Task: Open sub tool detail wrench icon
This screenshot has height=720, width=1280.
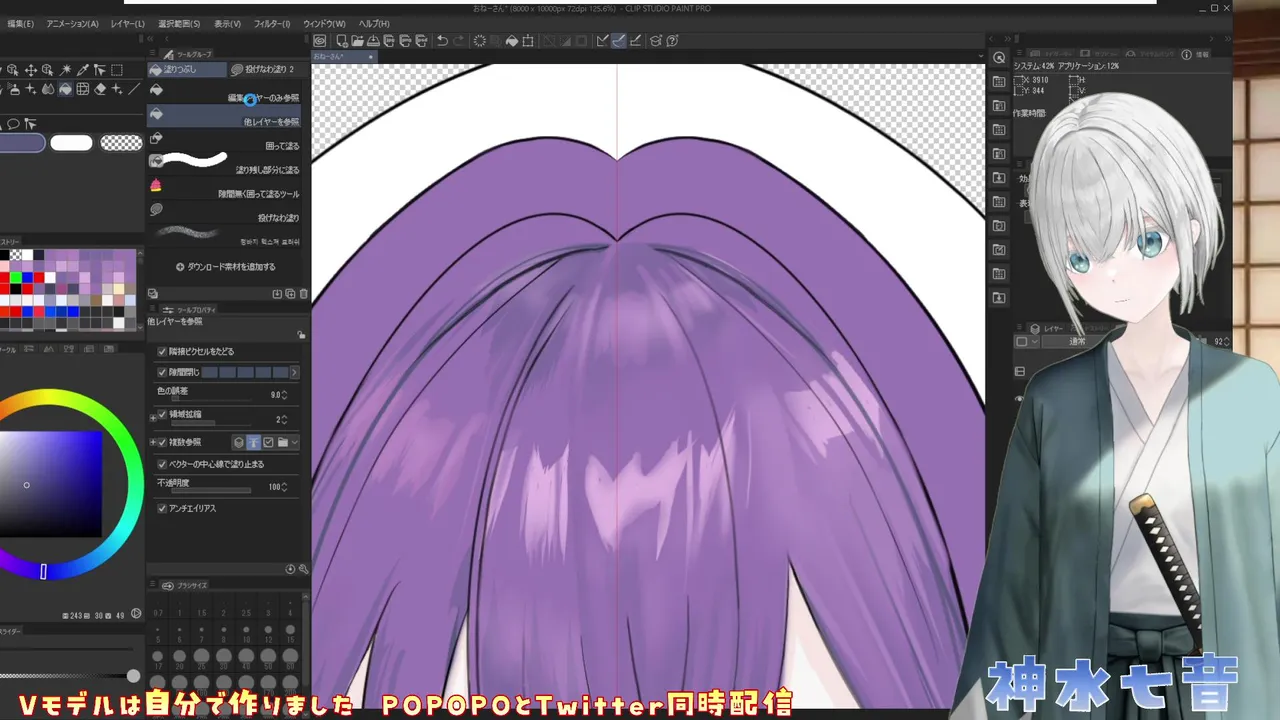Action: [303, 569]
